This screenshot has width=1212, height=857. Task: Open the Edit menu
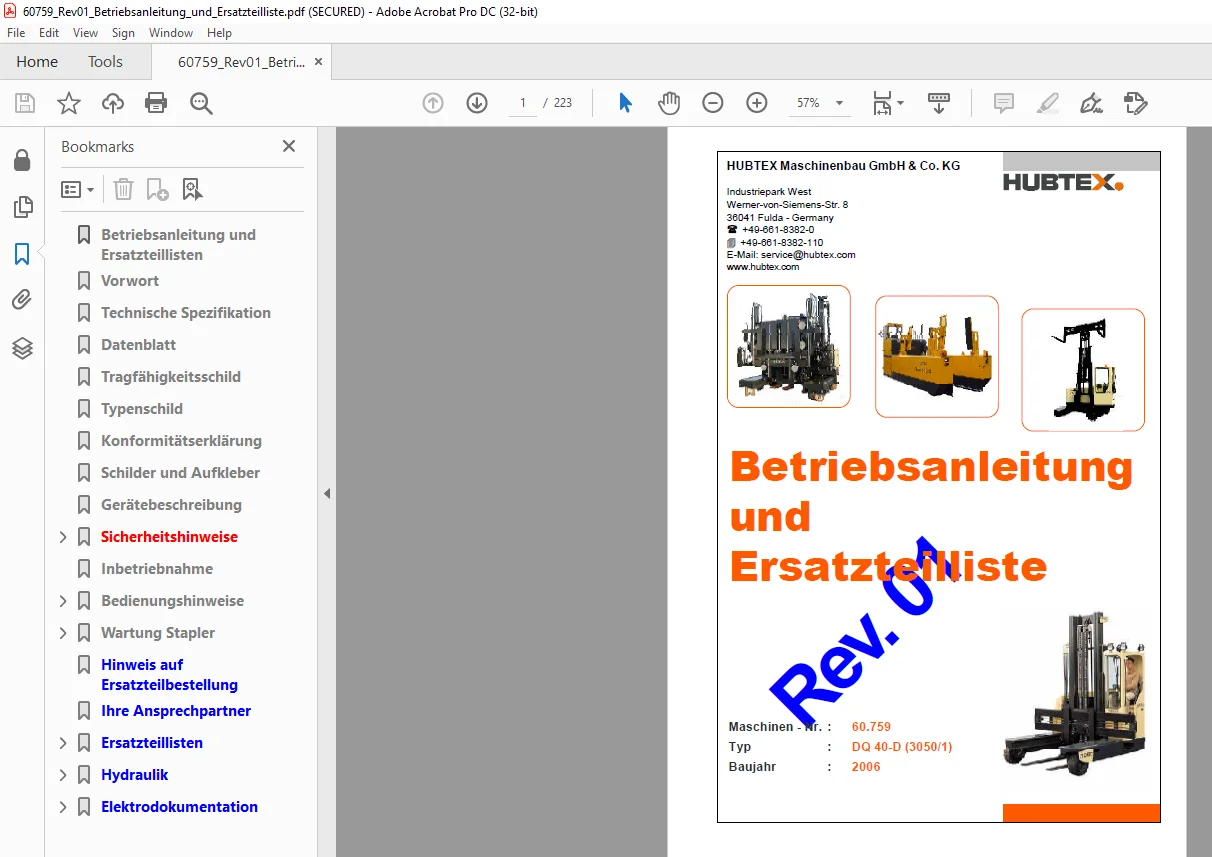click(x=49, y=33)
